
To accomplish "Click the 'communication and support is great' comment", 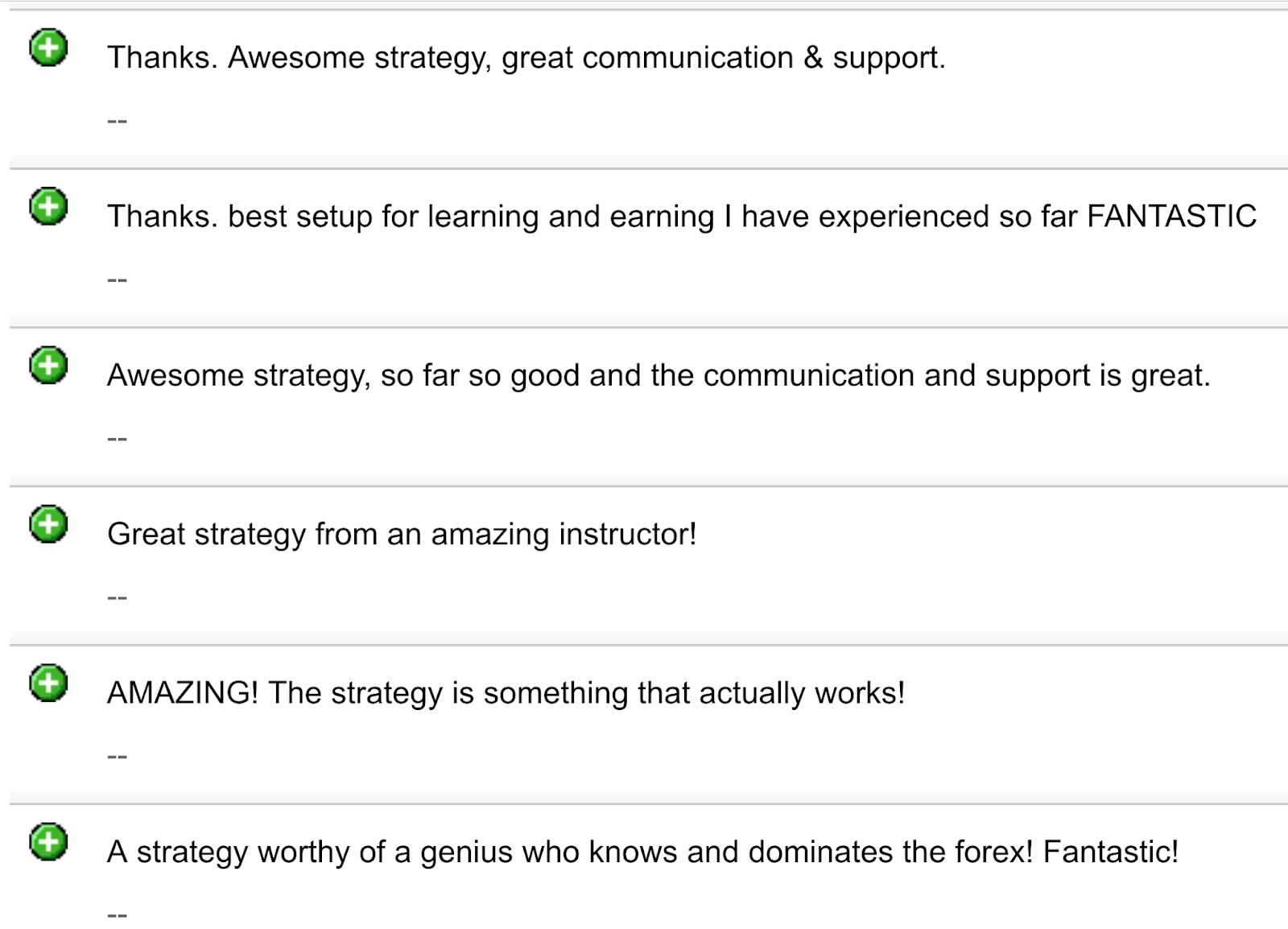I will [658, 376].
